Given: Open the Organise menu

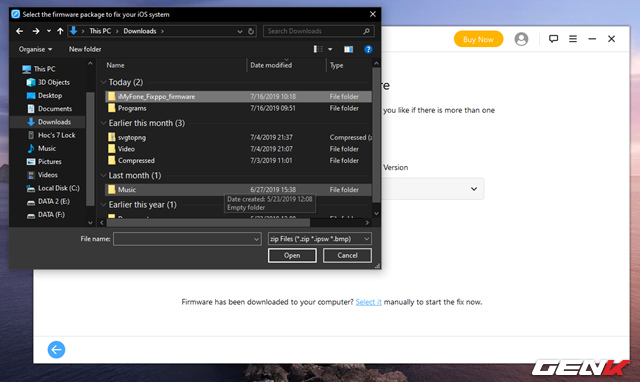Looking at the screenshot, I should point(36,49).
